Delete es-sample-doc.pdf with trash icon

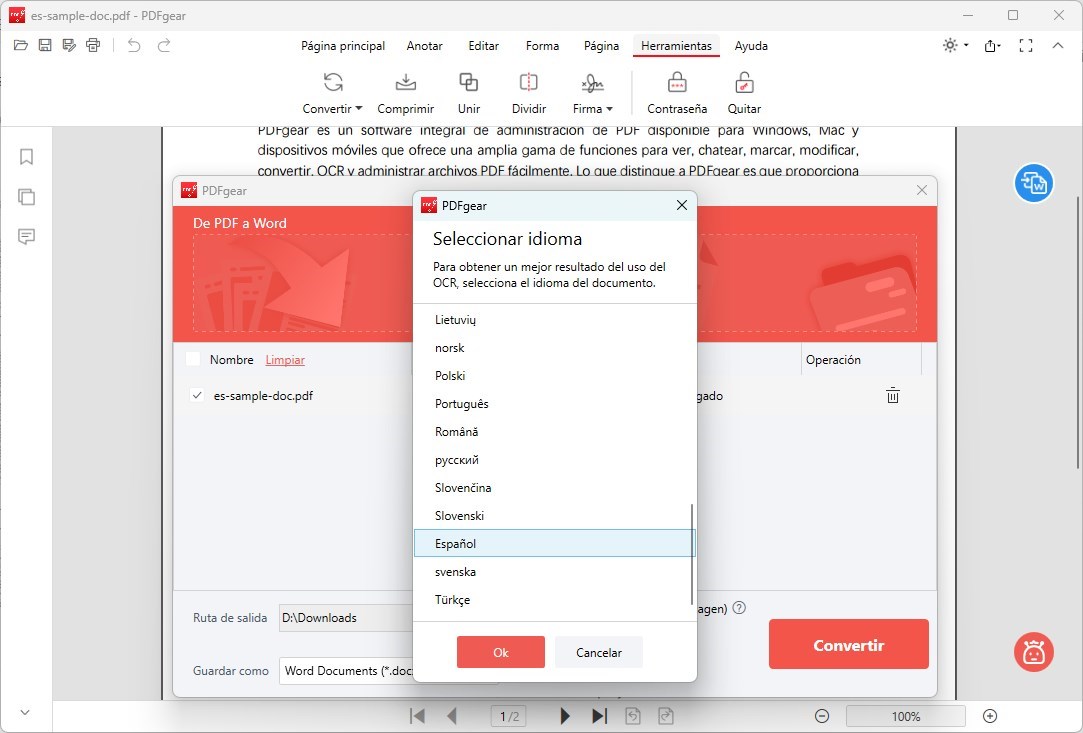click(893, 396)
